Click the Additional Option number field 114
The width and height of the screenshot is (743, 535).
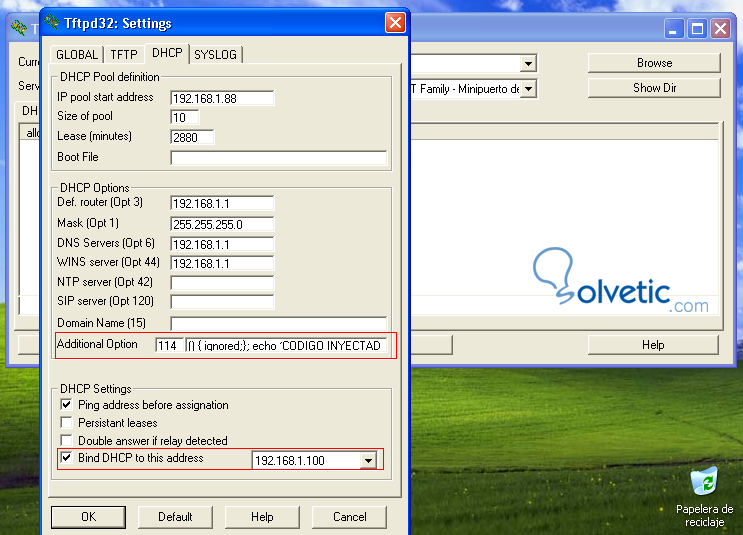click(x=169, y=345)
